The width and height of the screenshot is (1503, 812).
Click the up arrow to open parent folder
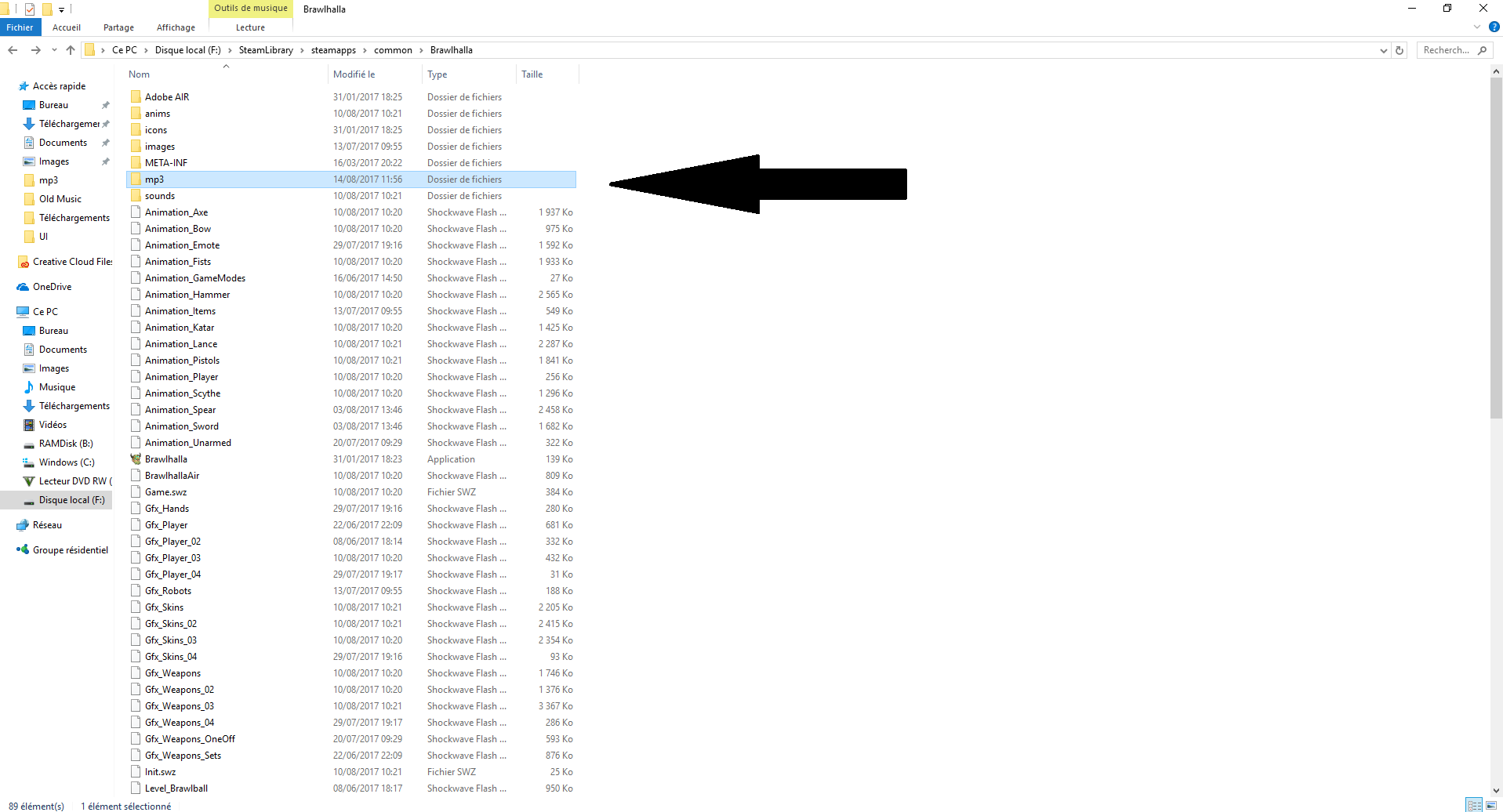pos(71,50)
